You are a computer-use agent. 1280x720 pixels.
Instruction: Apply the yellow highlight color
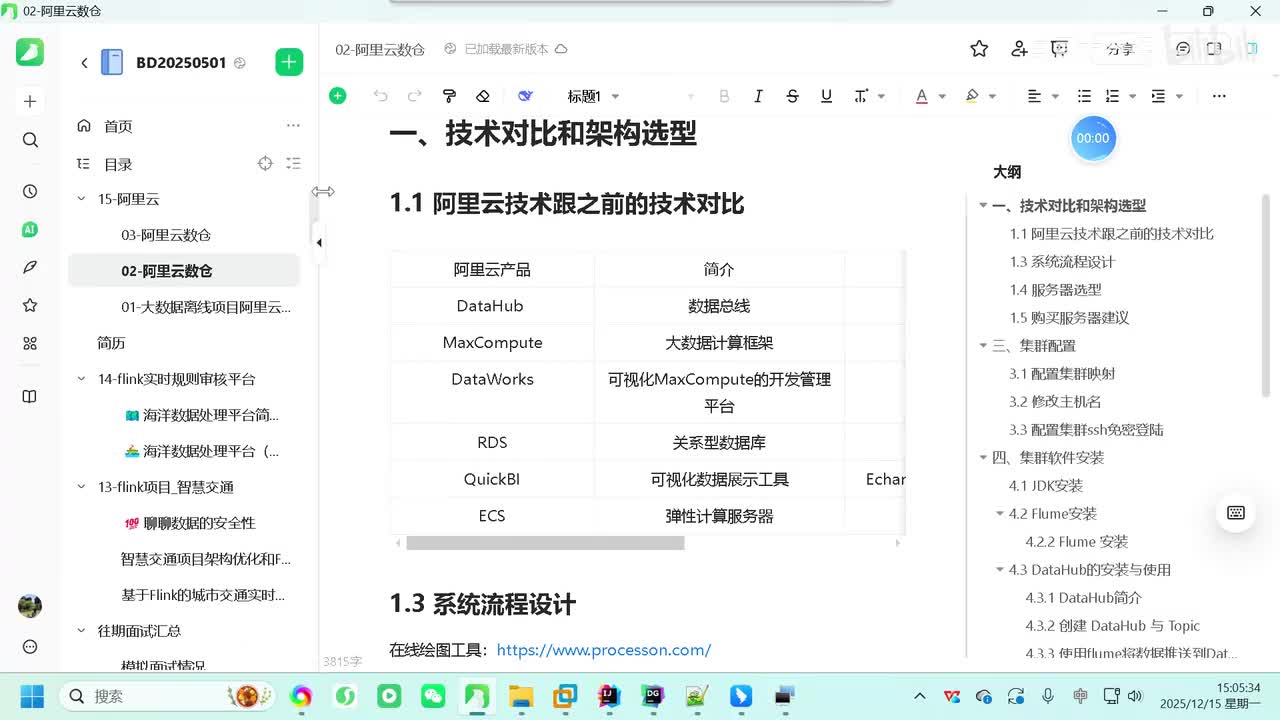point(972,96)
